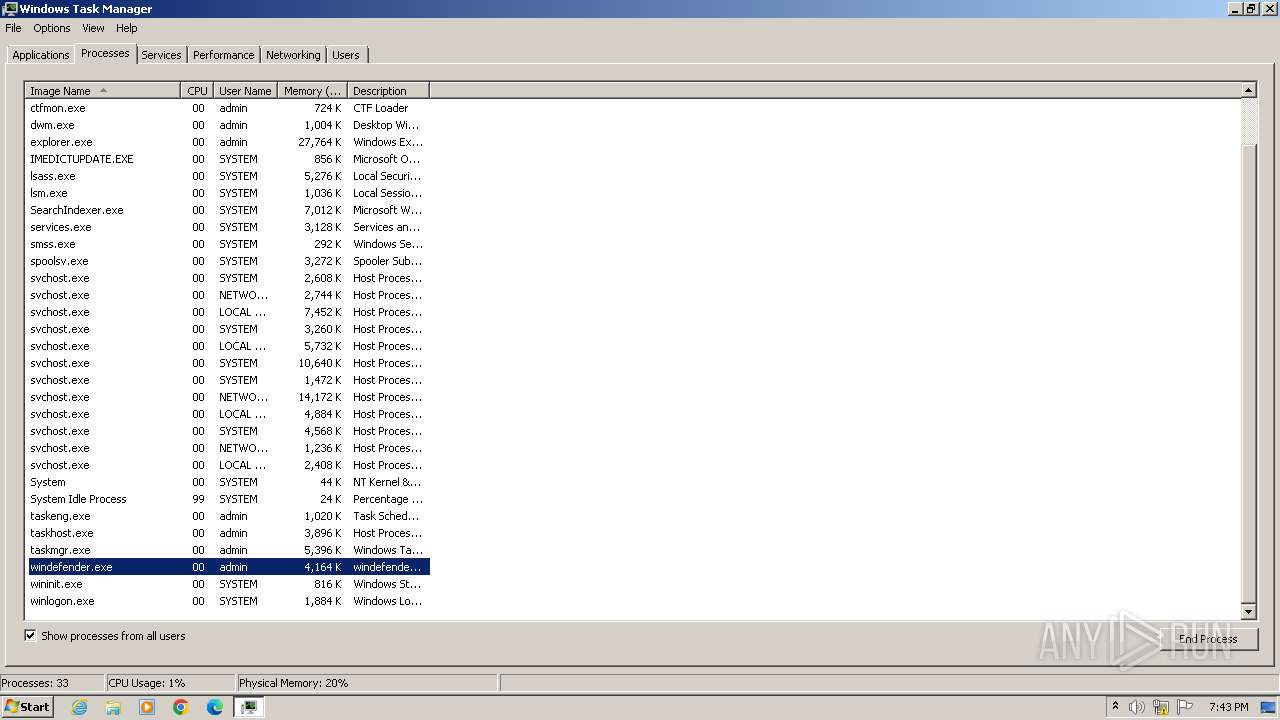The width and height of the screenshot is (1280, 720).
Task: Click the taskbar clock showing 7:43 PM
Action: point(1228,707)
